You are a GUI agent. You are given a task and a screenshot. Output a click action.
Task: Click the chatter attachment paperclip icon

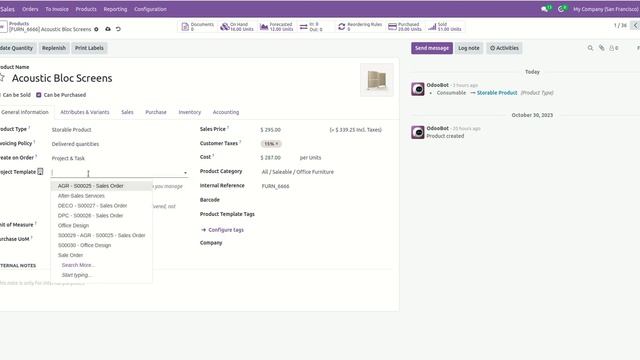(x=602, y=48)
